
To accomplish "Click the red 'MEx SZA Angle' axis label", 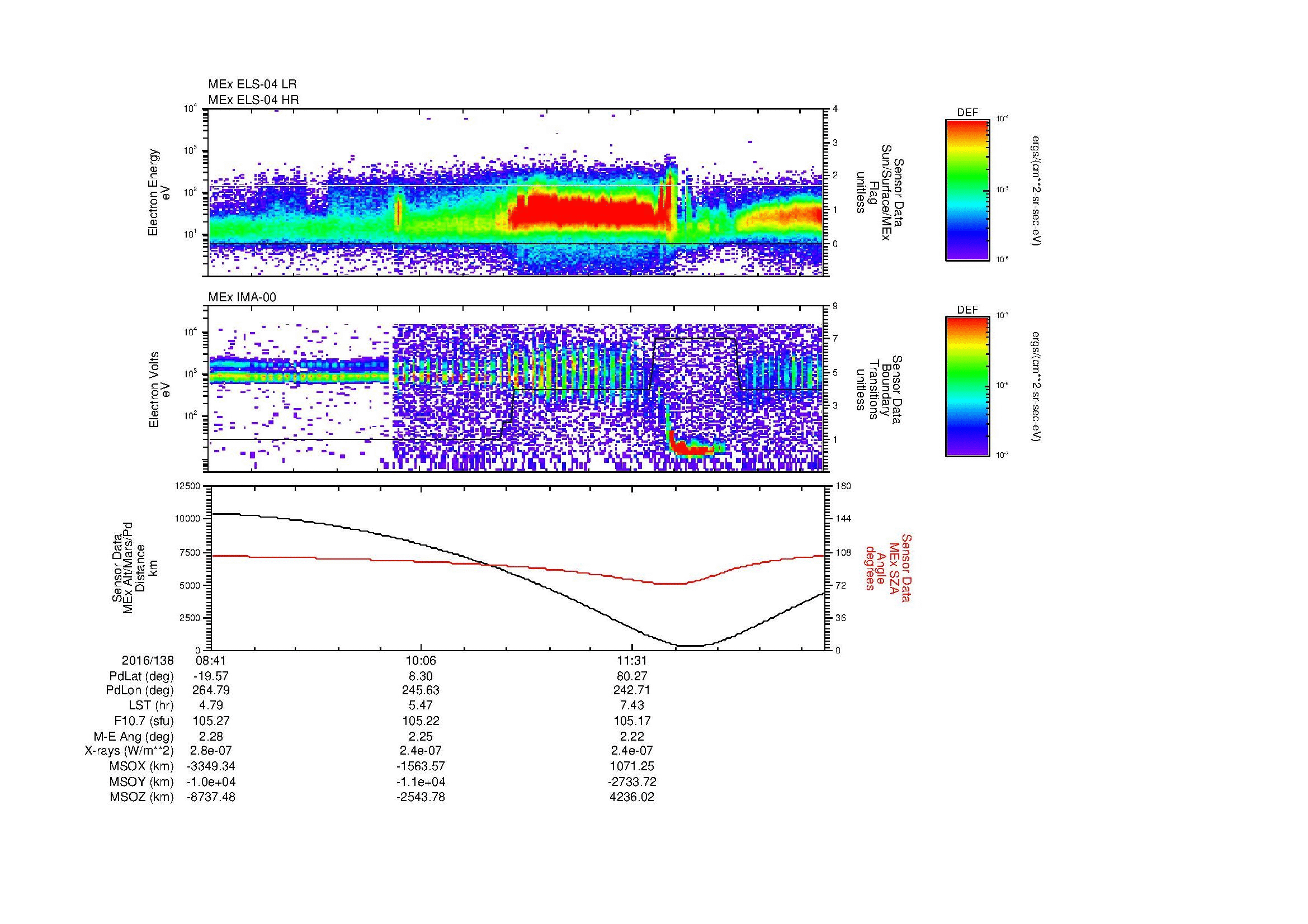I will coord(887,567).
